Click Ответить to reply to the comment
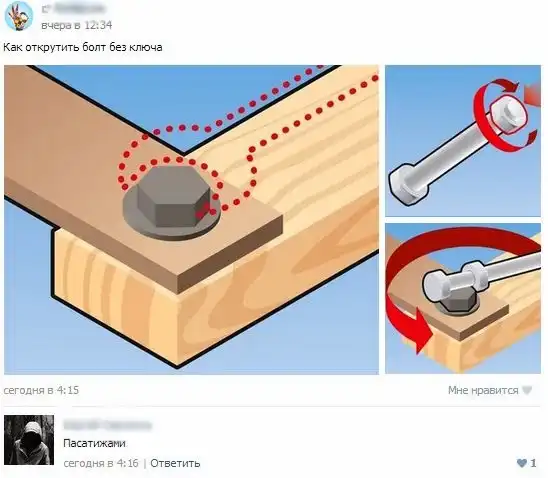The image size is (548, 478). pyautogui.click(x=175, y=463)
